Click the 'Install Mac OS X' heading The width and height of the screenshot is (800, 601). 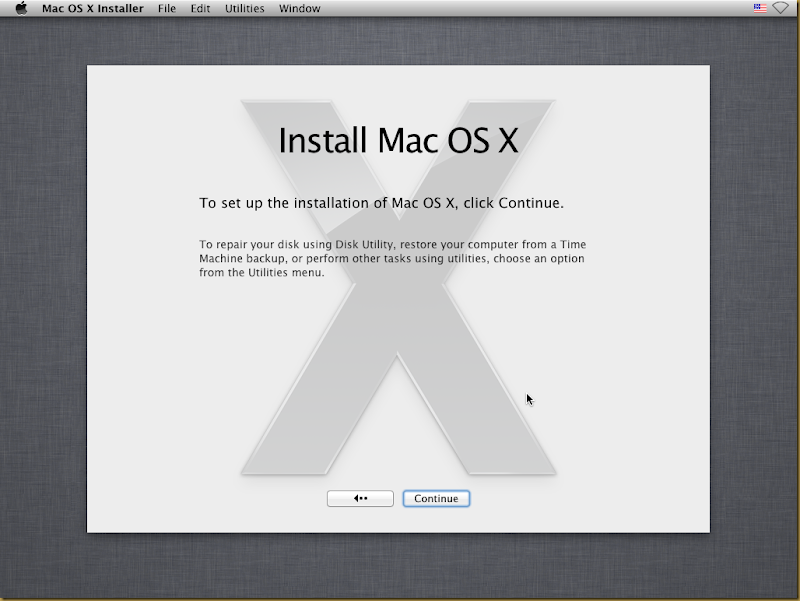coord(398,140)
